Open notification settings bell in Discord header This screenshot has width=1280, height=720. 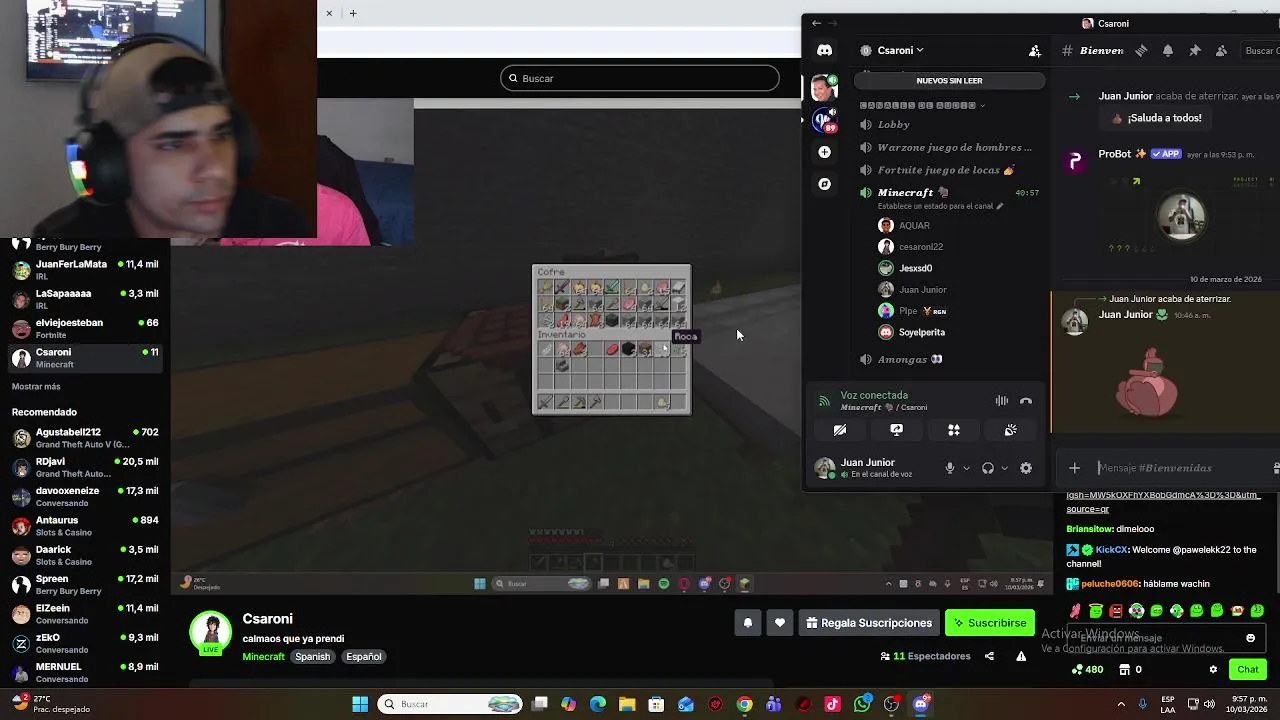point(1167,50)
